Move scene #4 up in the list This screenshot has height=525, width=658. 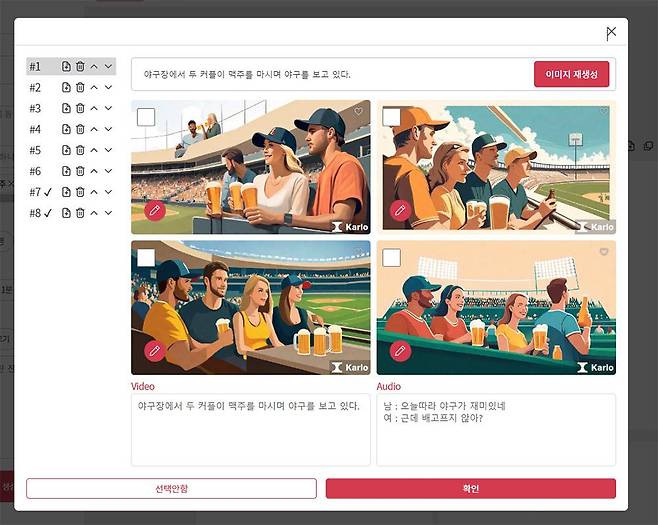point(94,129)
